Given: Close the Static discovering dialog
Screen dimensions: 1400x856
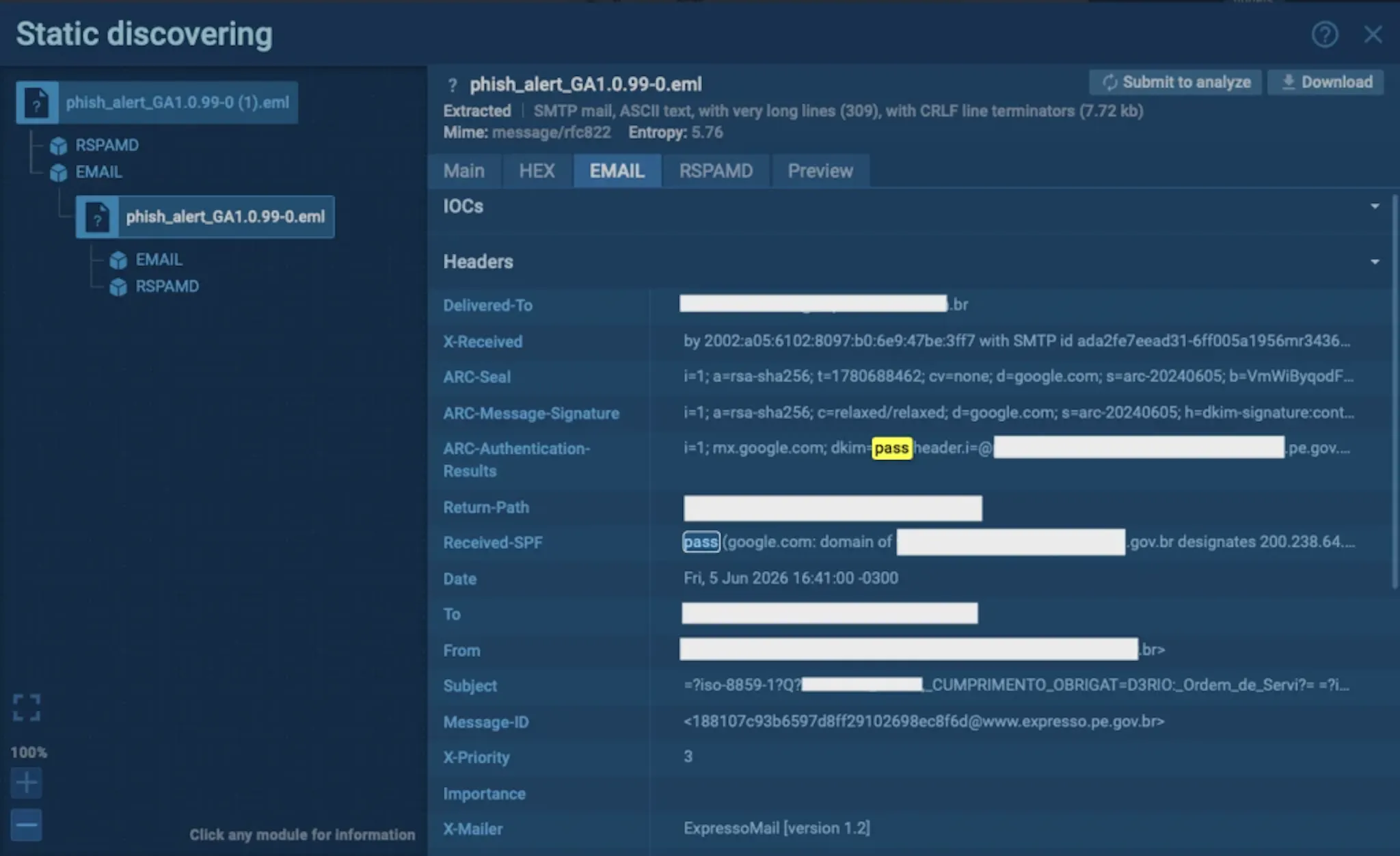Looking at the screenshot, I should (1373, 34).
